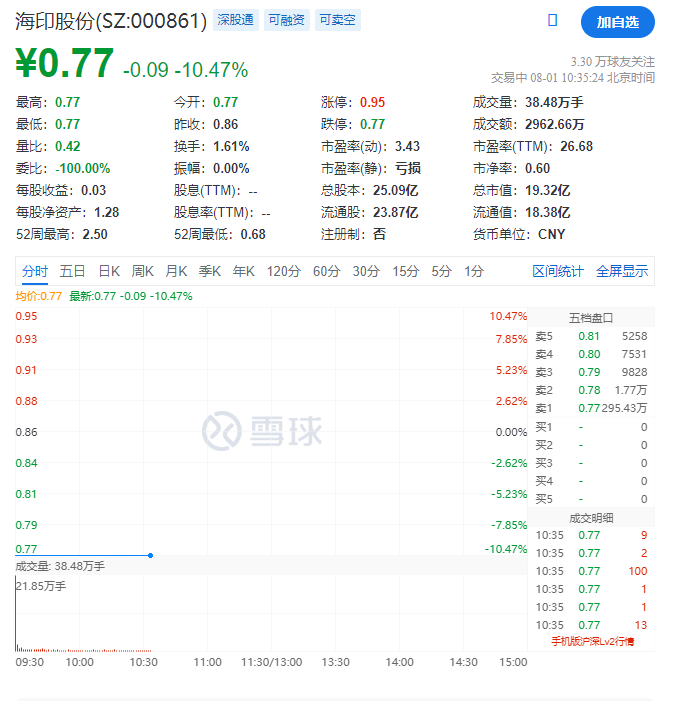Select the 1分 interval tab
This screenshot has height=701, width=679.
click(474, 271)
